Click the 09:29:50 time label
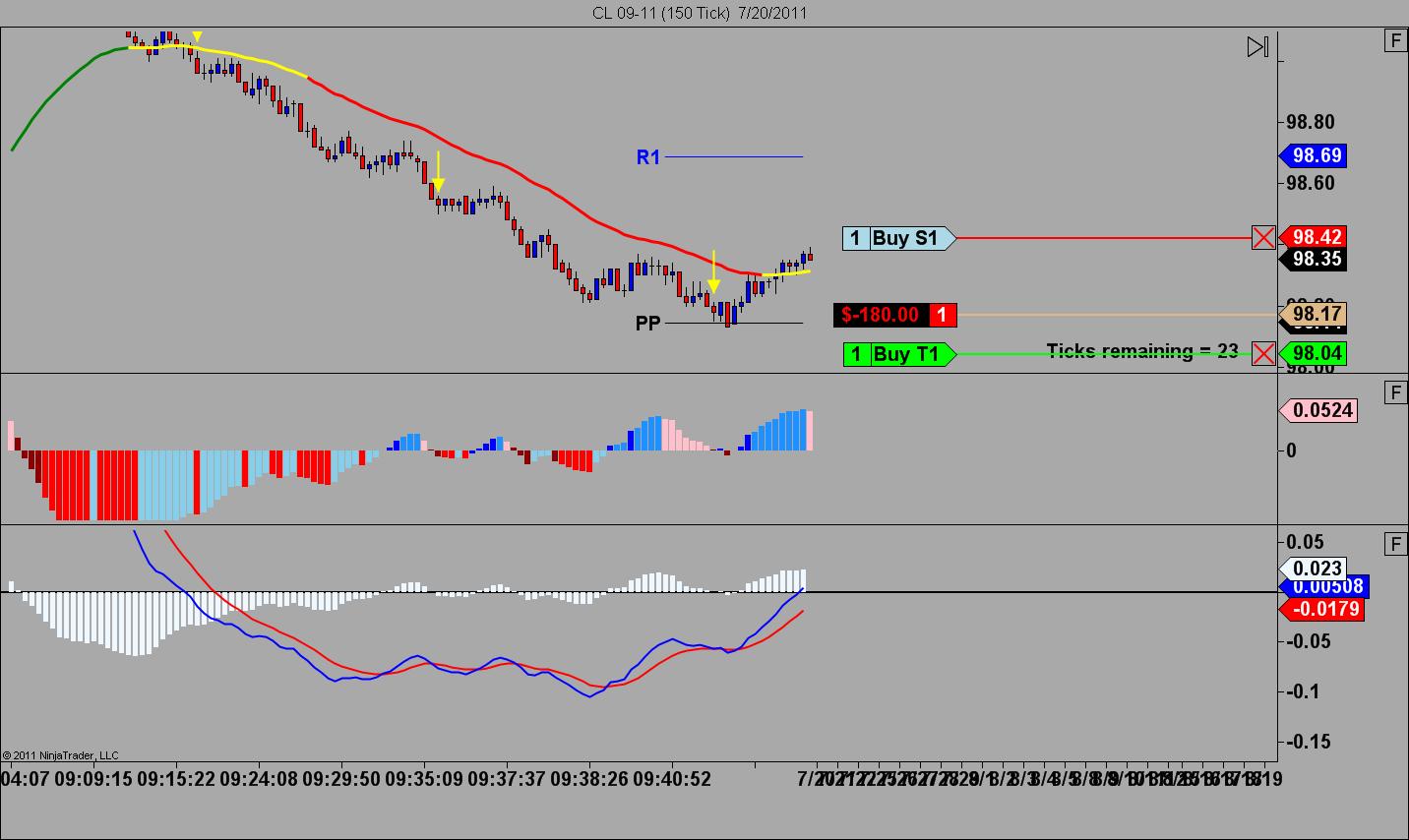The height and width of the screenshot is (840, 1409). click(341, 779)
